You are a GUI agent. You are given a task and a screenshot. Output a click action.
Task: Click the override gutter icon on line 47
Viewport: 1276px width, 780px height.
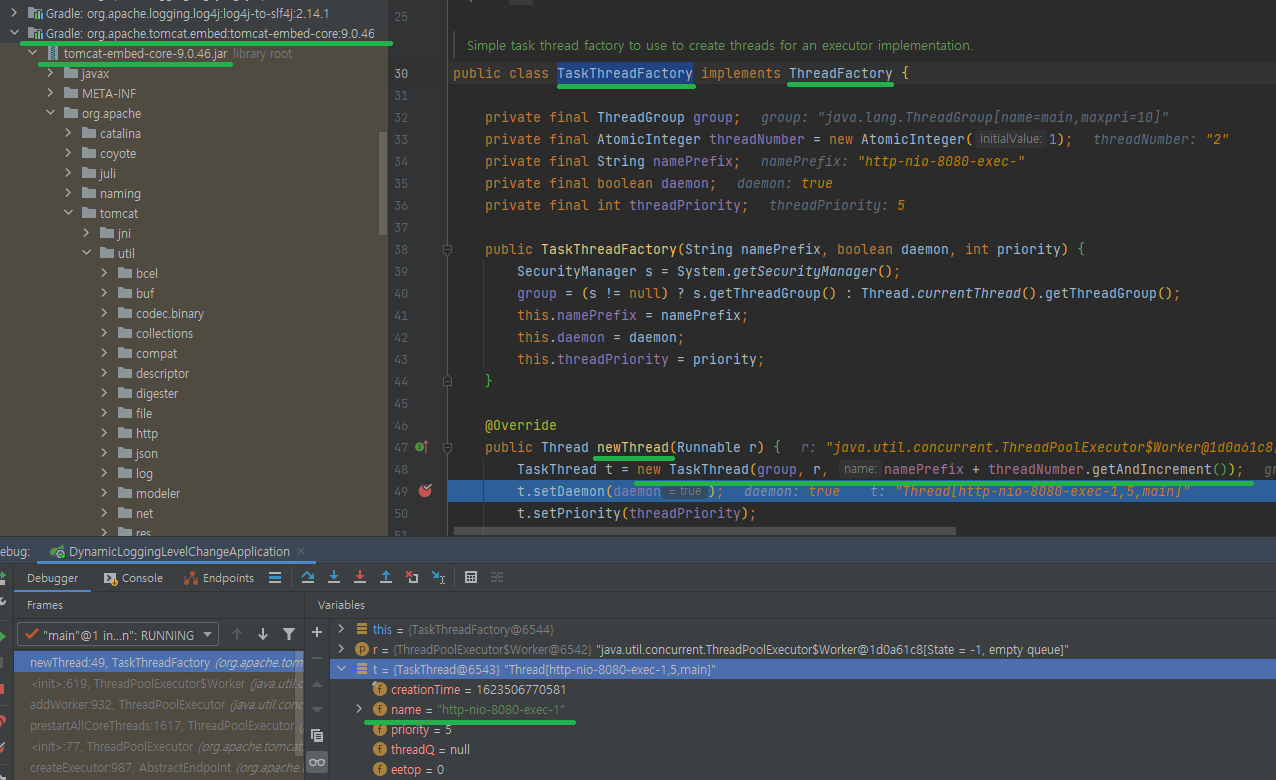click(421, 447)
